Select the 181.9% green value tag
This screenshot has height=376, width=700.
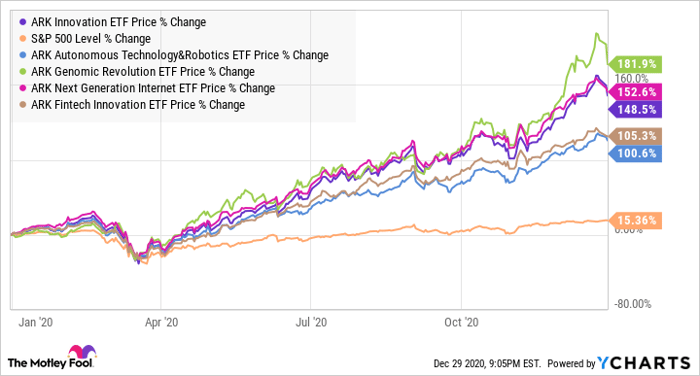[x=635, y=64]
